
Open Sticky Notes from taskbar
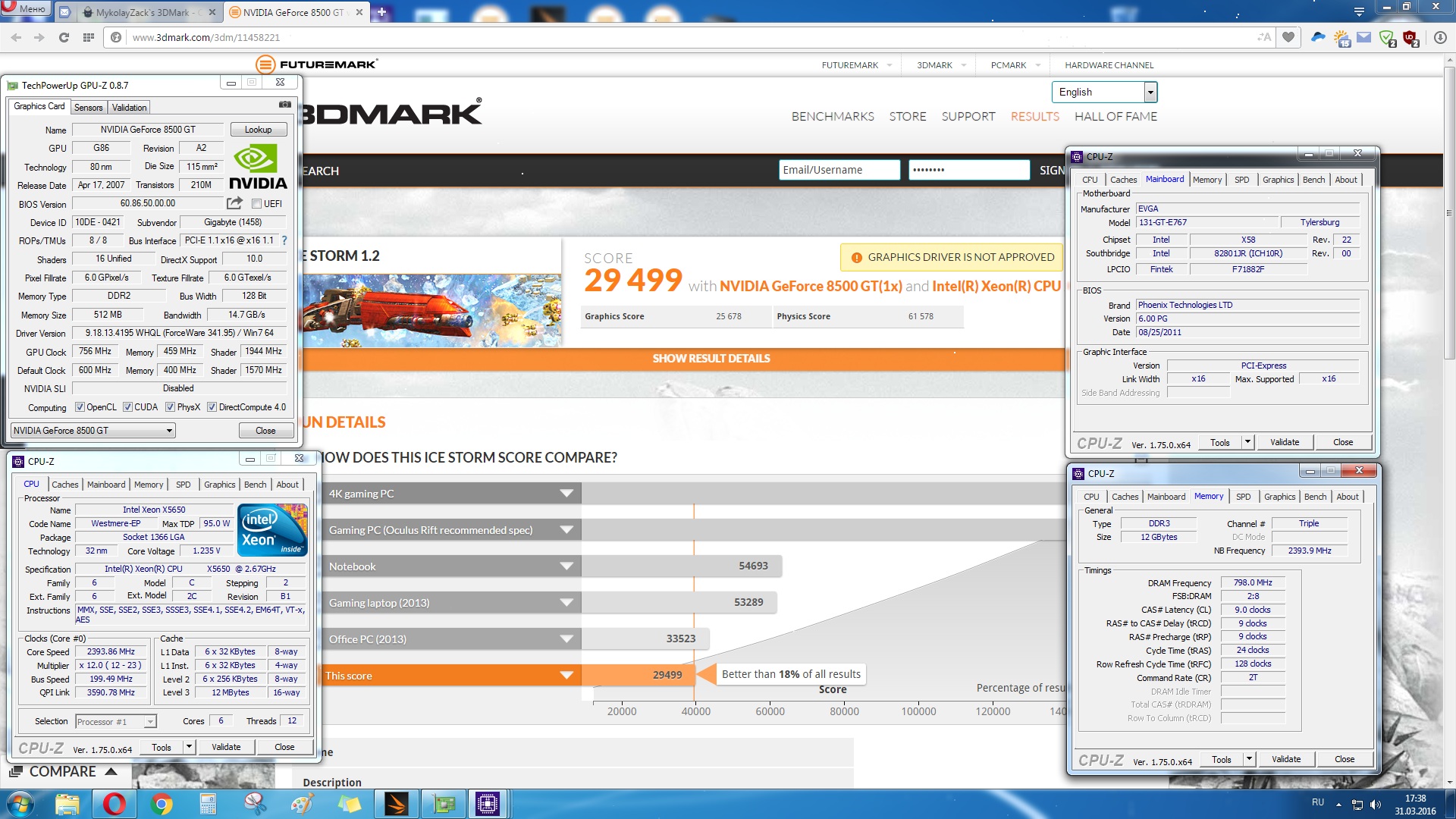349,804
